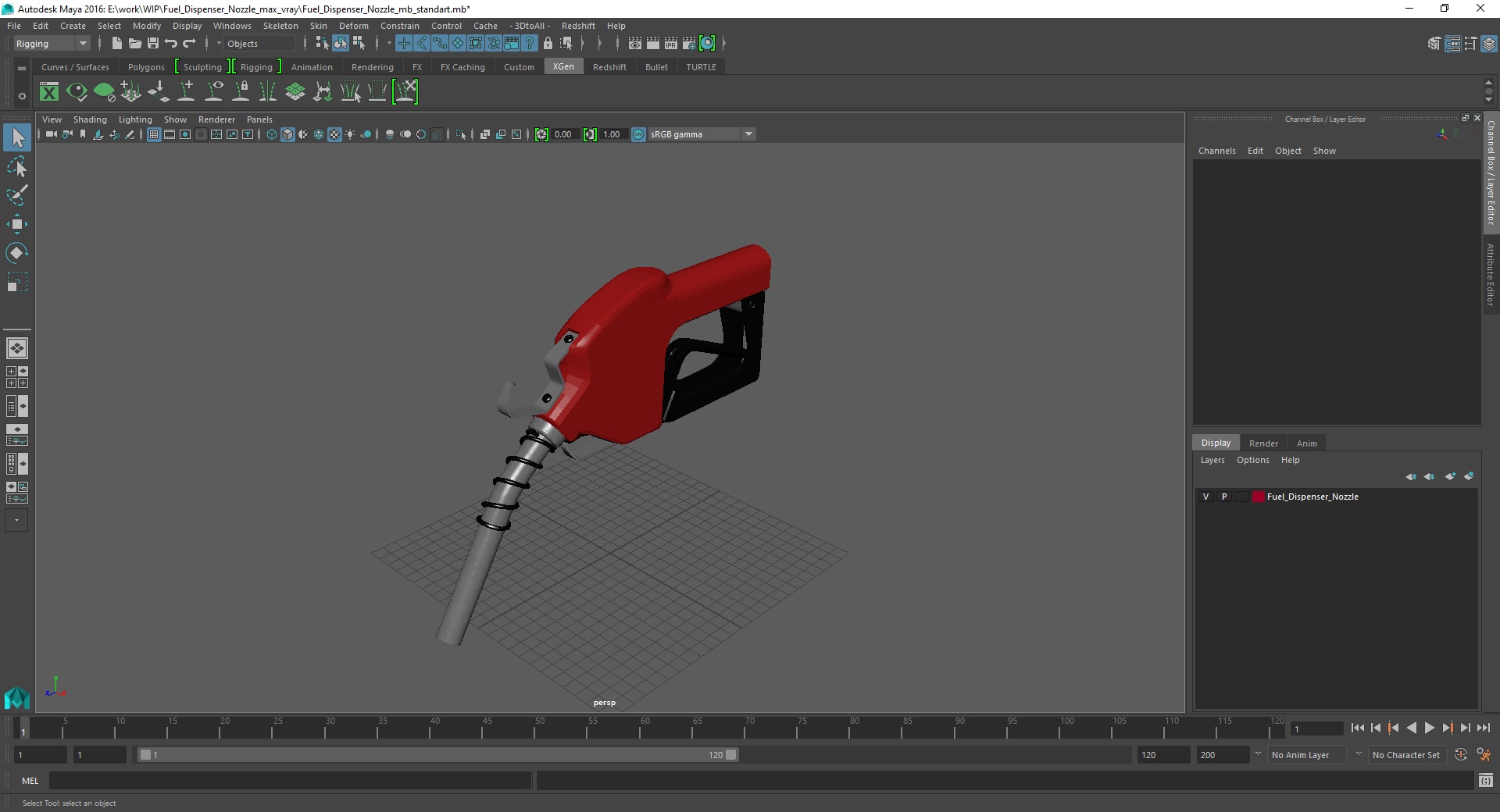
Task: Click the create new layer icon in Layer Editor
Action: (x=1451, y=476)
